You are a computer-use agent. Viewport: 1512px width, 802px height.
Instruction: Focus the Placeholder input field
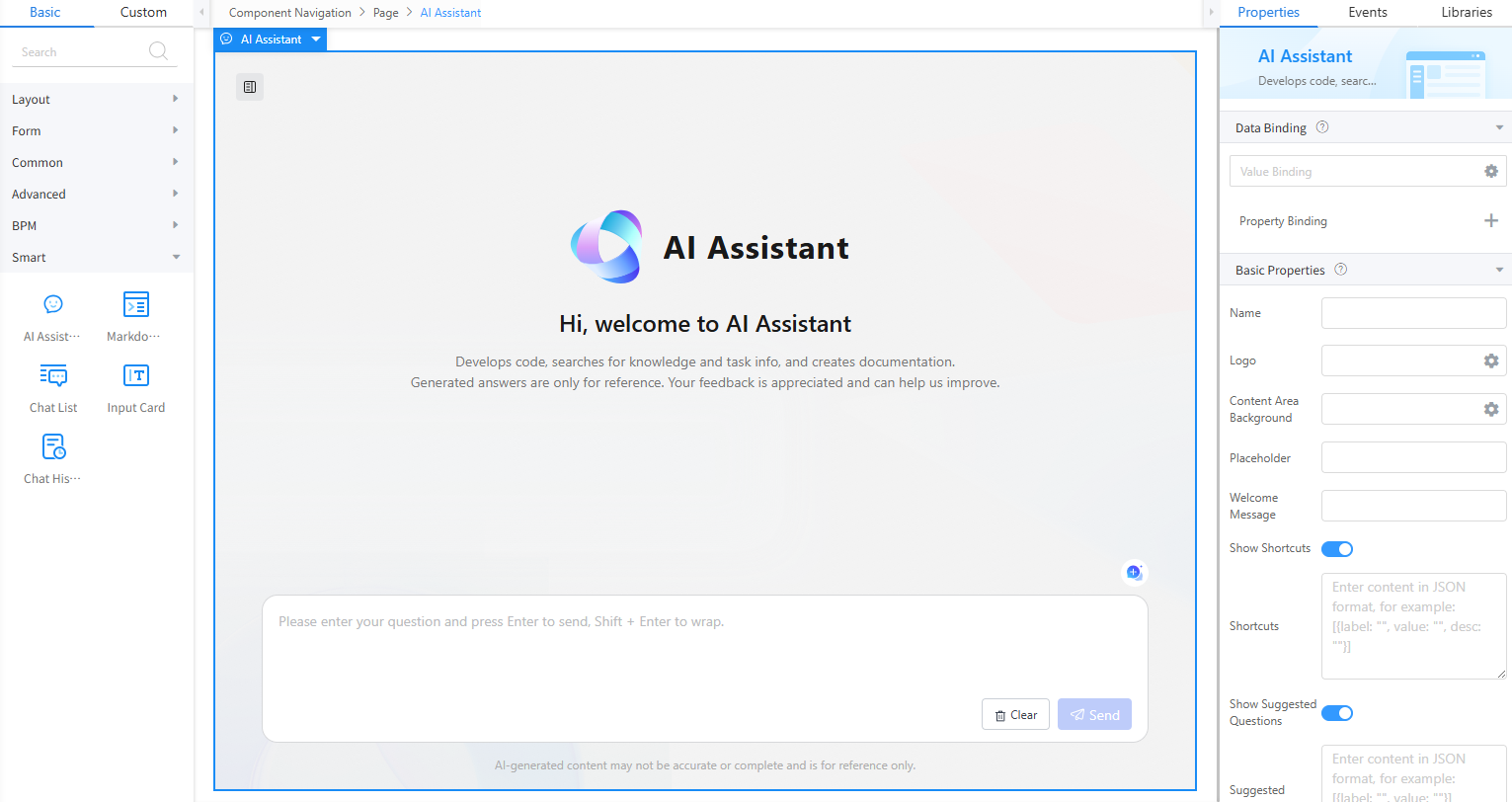click(1413, 457)
